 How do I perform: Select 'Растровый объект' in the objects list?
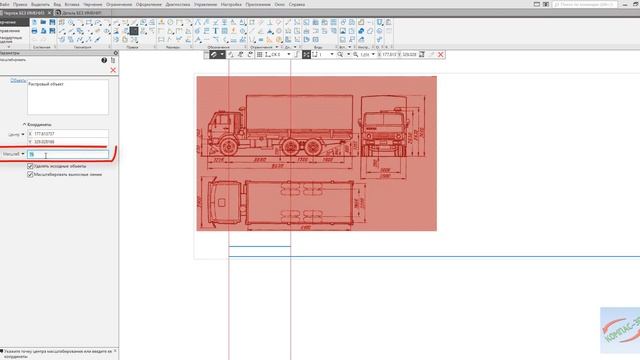pyautogui.click(x=46, y=84)
